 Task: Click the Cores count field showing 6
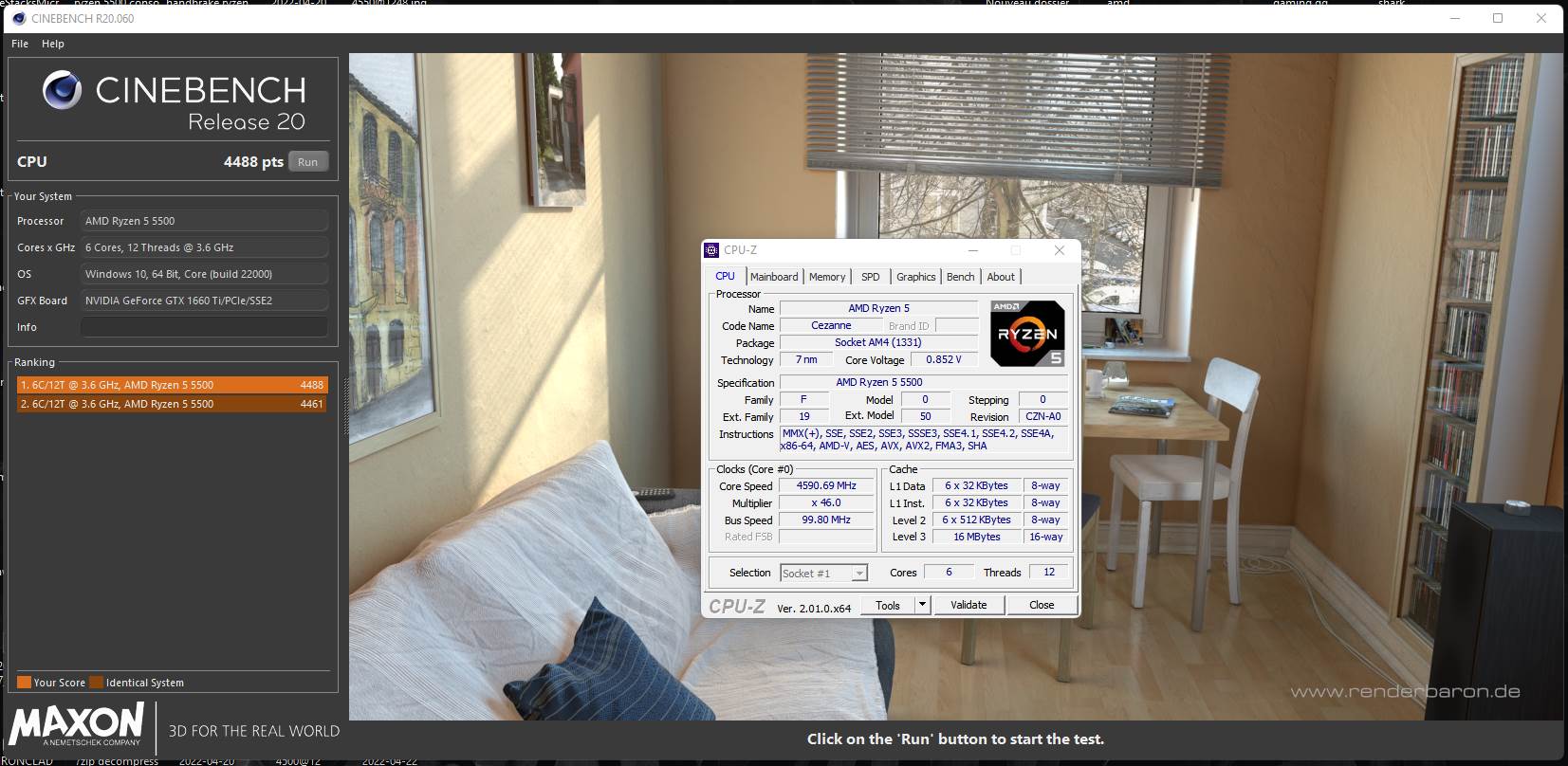click(x=949, y=572)
